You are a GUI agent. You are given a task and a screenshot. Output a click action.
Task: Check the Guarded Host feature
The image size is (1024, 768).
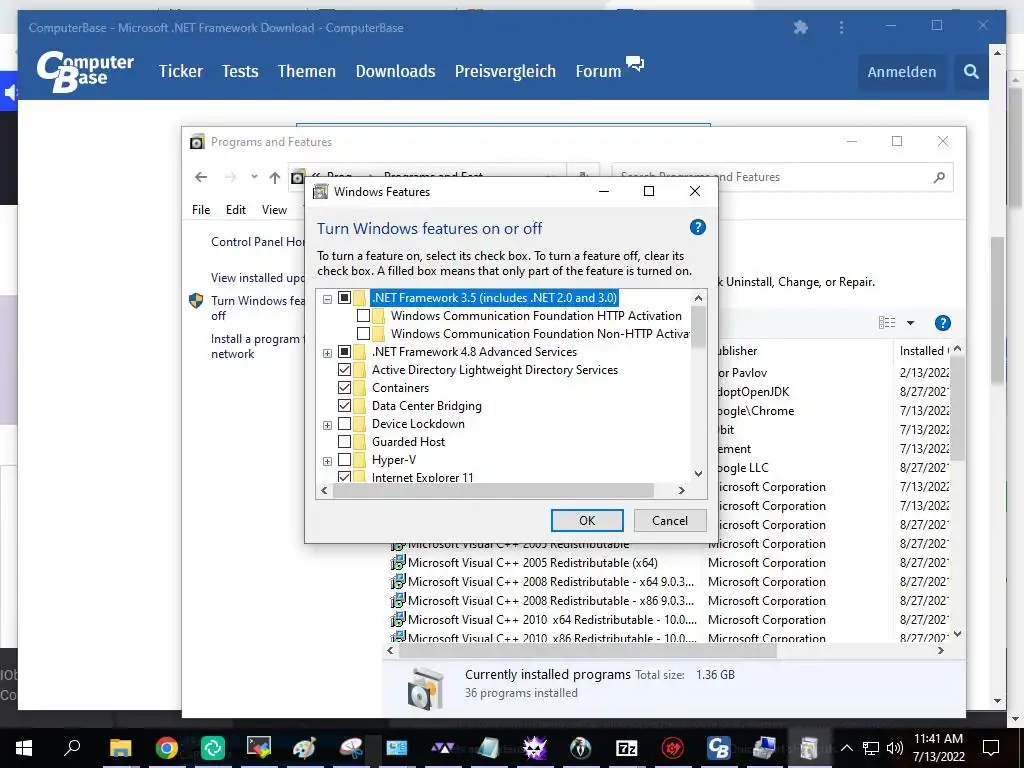[344, 442]
